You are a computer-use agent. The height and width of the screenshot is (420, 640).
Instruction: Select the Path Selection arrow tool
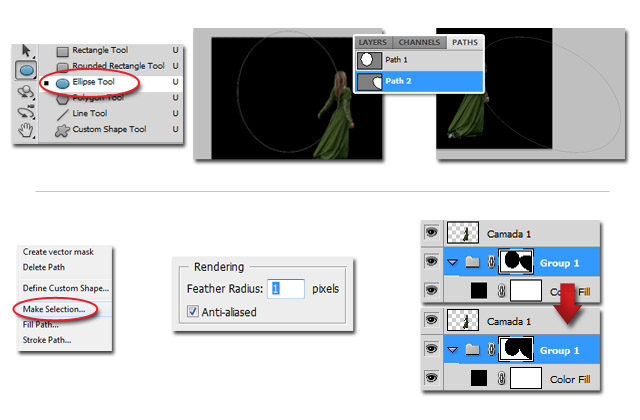point(26,51)
